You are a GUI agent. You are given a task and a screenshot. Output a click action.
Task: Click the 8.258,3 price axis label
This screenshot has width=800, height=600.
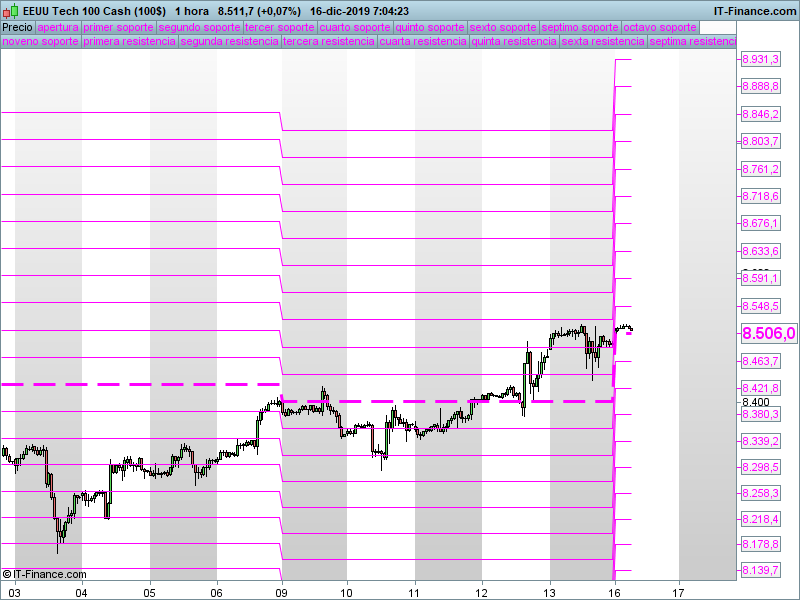coord(760,493)
